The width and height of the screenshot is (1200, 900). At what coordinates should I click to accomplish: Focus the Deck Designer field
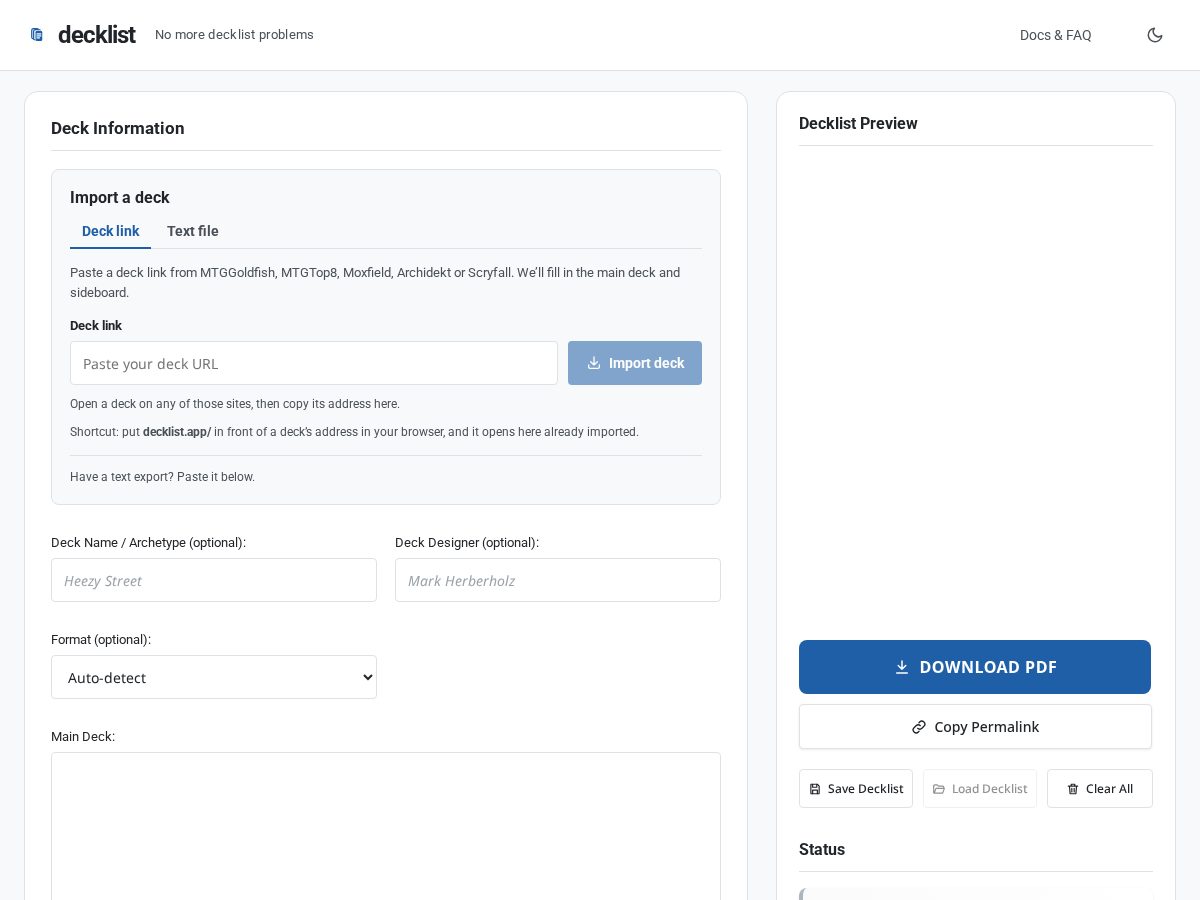point(558,580)
